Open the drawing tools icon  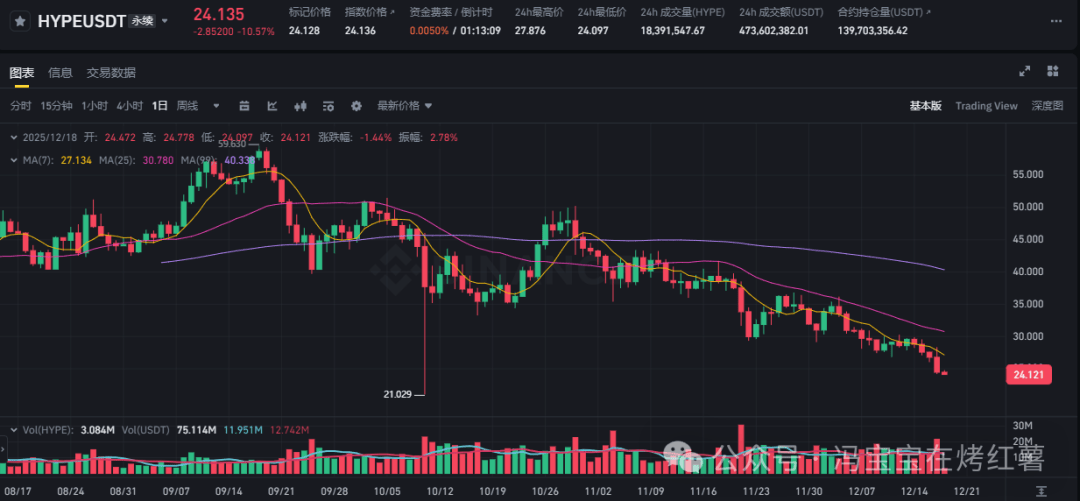coord(271,106)
